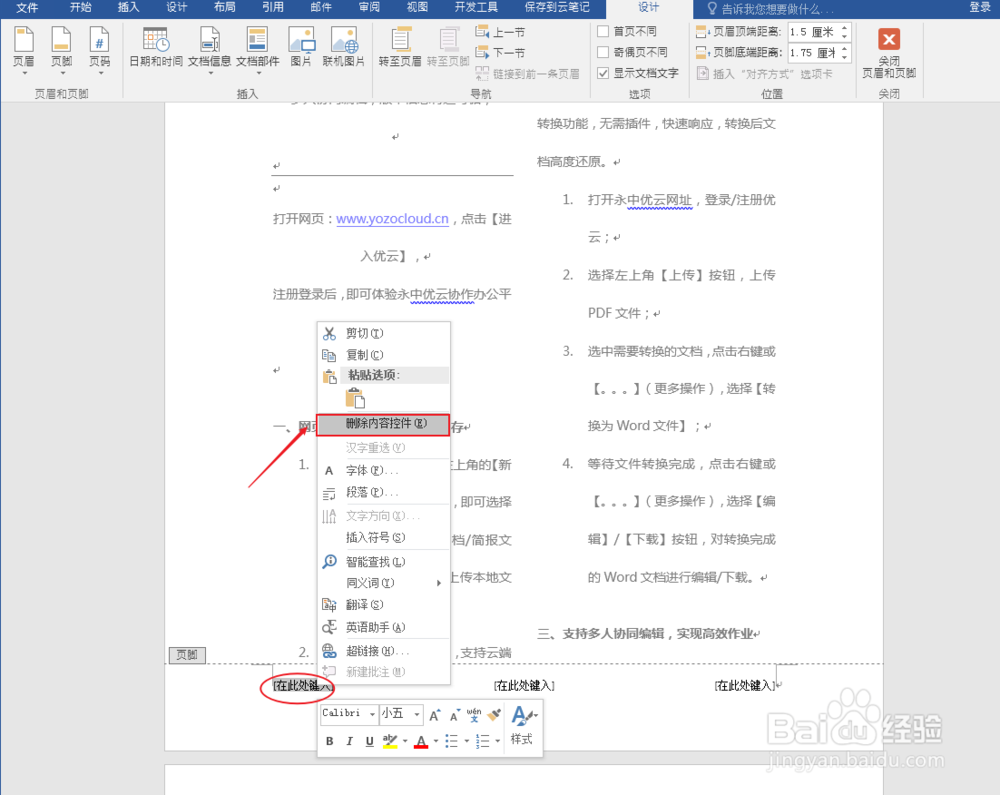
Task: Open font color dropdown arrow
Action: 436,741
